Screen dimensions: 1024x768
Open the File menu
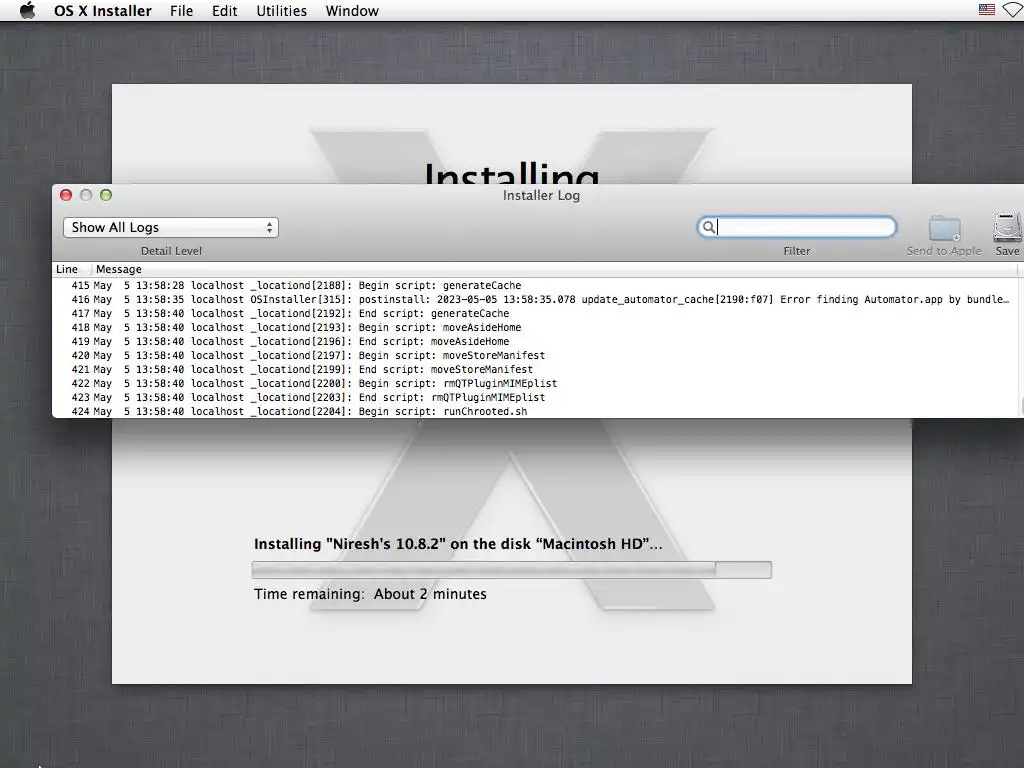182,11
